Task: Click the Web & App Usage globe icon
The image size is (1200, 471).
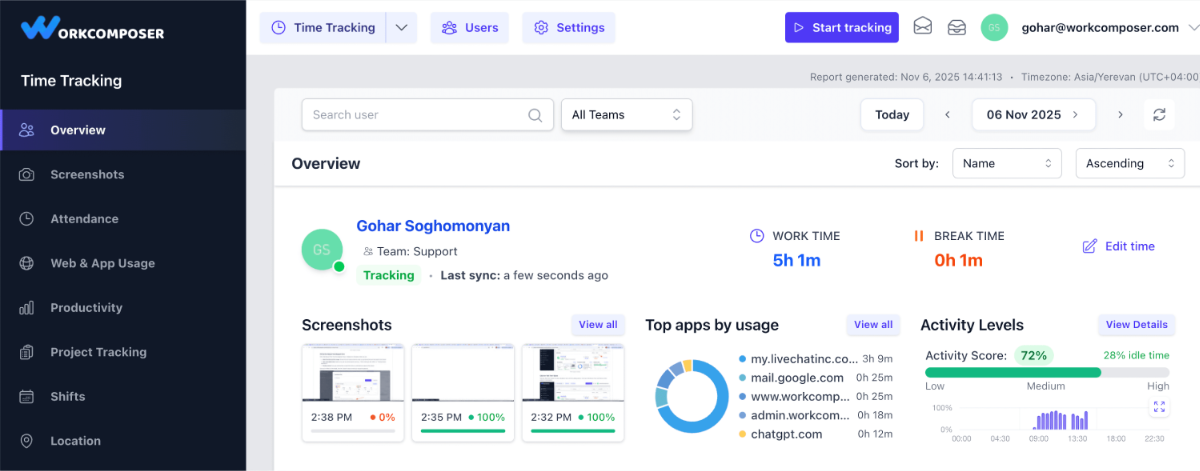Action: [27, 263]
